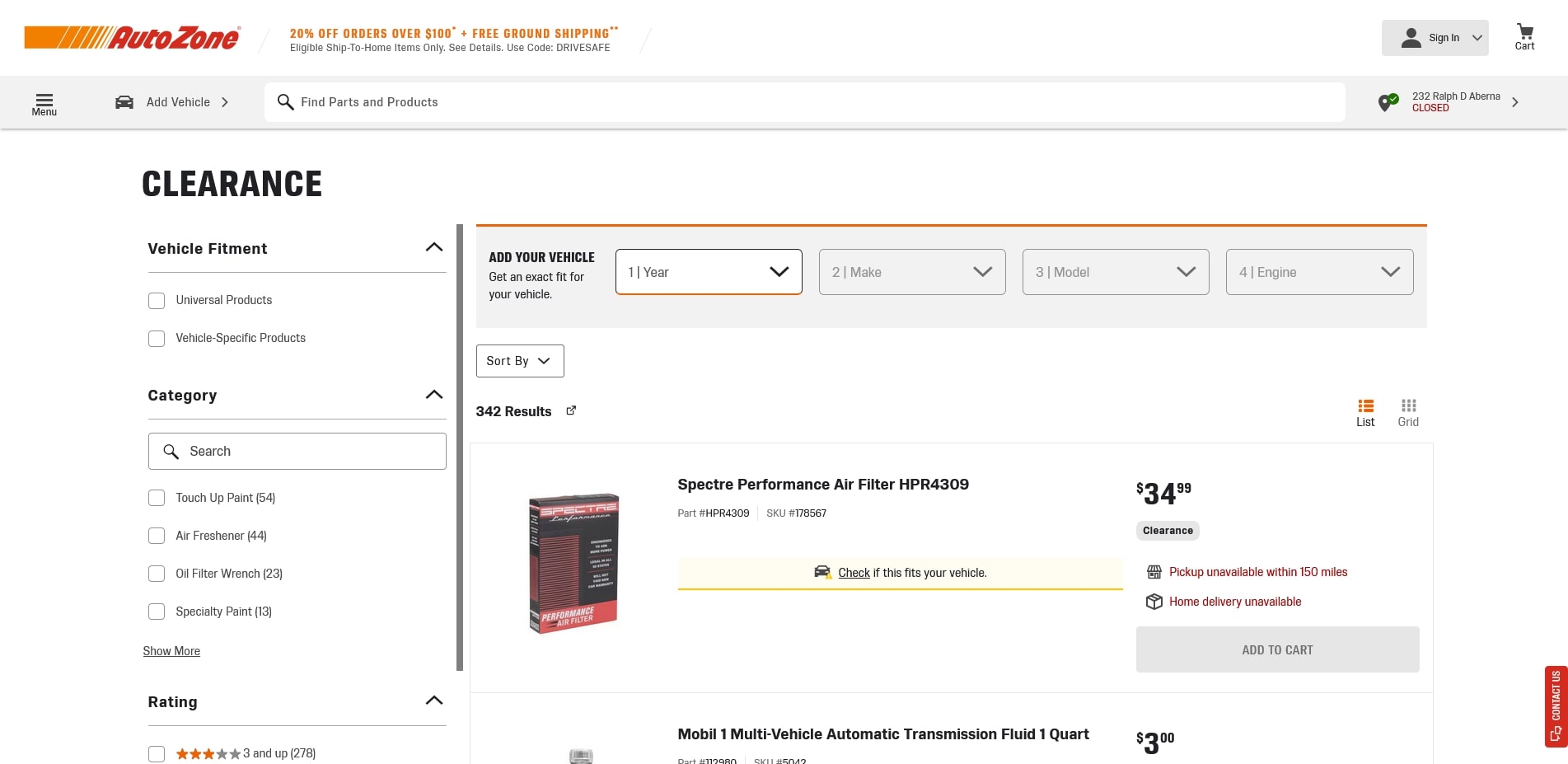Open the shopping Cart icon
This screenshot has height=764, width=1568.
(x=1524, y=37)
